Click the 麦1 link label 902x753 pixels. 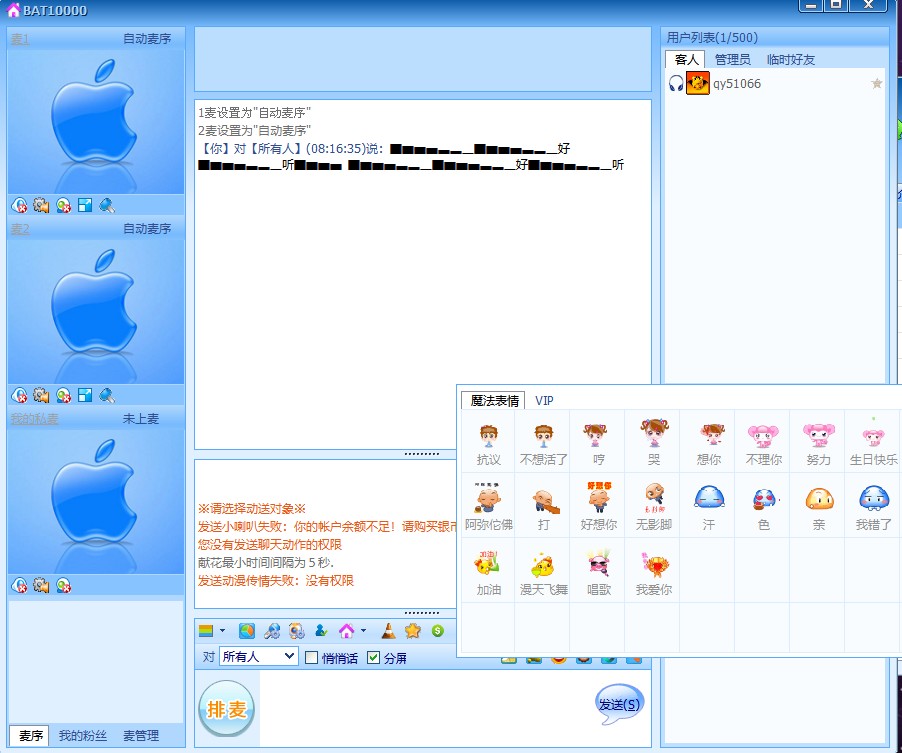[20, 39]
